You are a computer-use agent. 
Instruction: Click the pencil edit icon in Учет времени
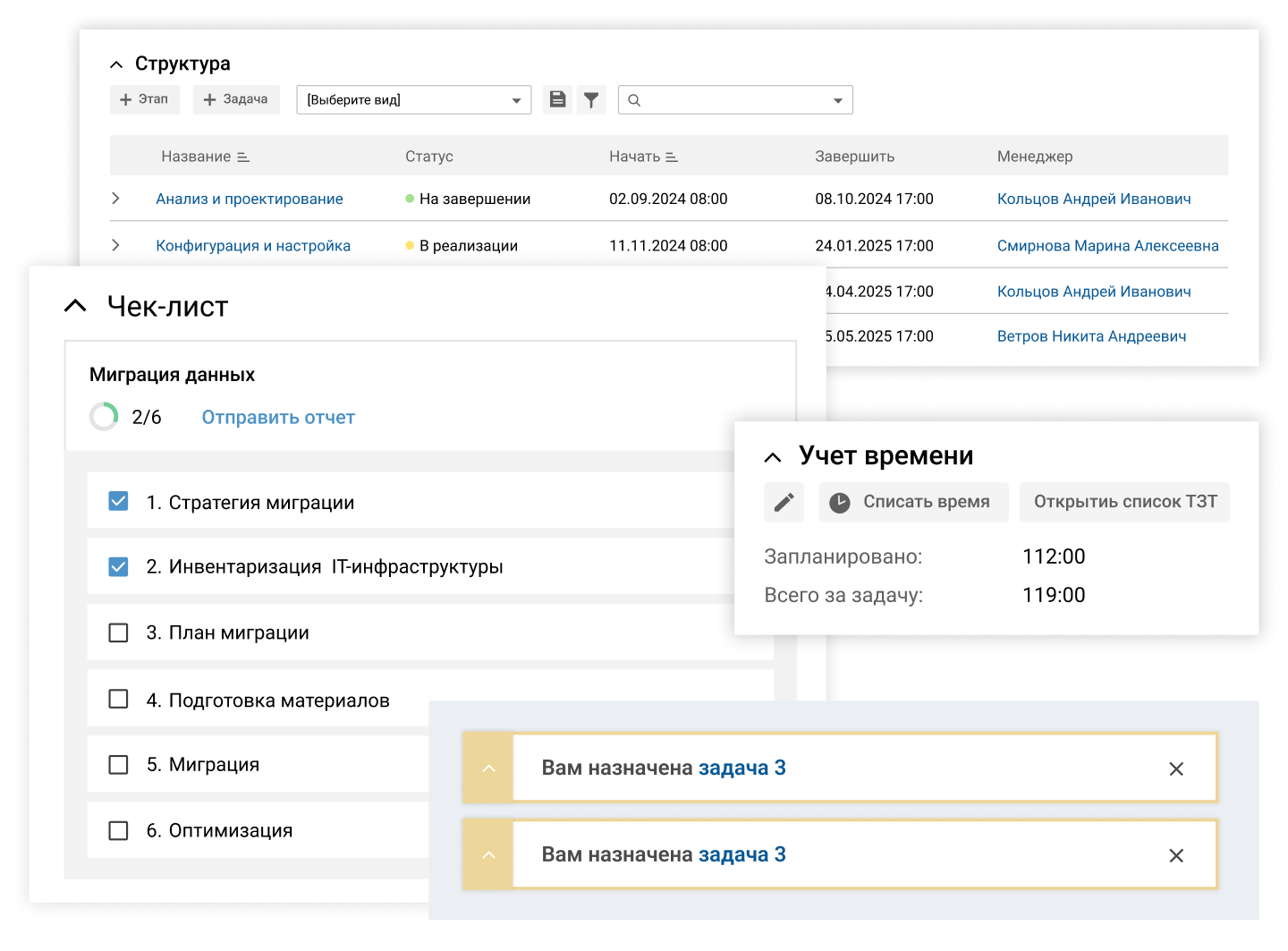[784, 502]
